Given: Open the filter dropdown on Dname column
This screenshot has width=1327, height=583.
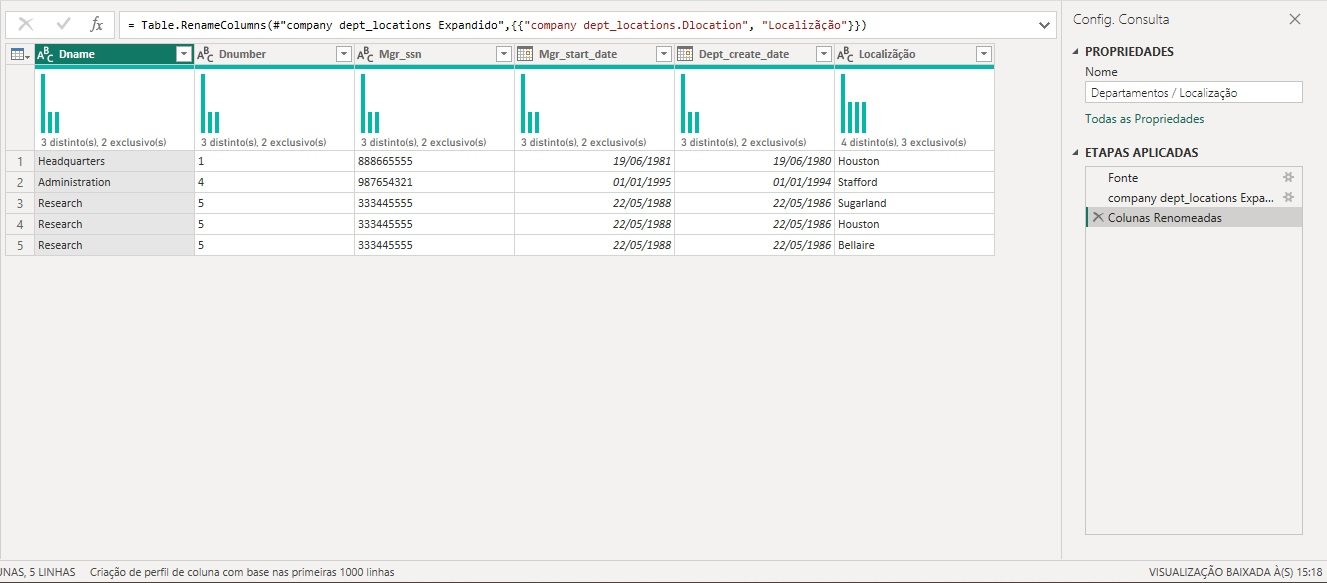Looking at the screenshot, I should 184,53.
